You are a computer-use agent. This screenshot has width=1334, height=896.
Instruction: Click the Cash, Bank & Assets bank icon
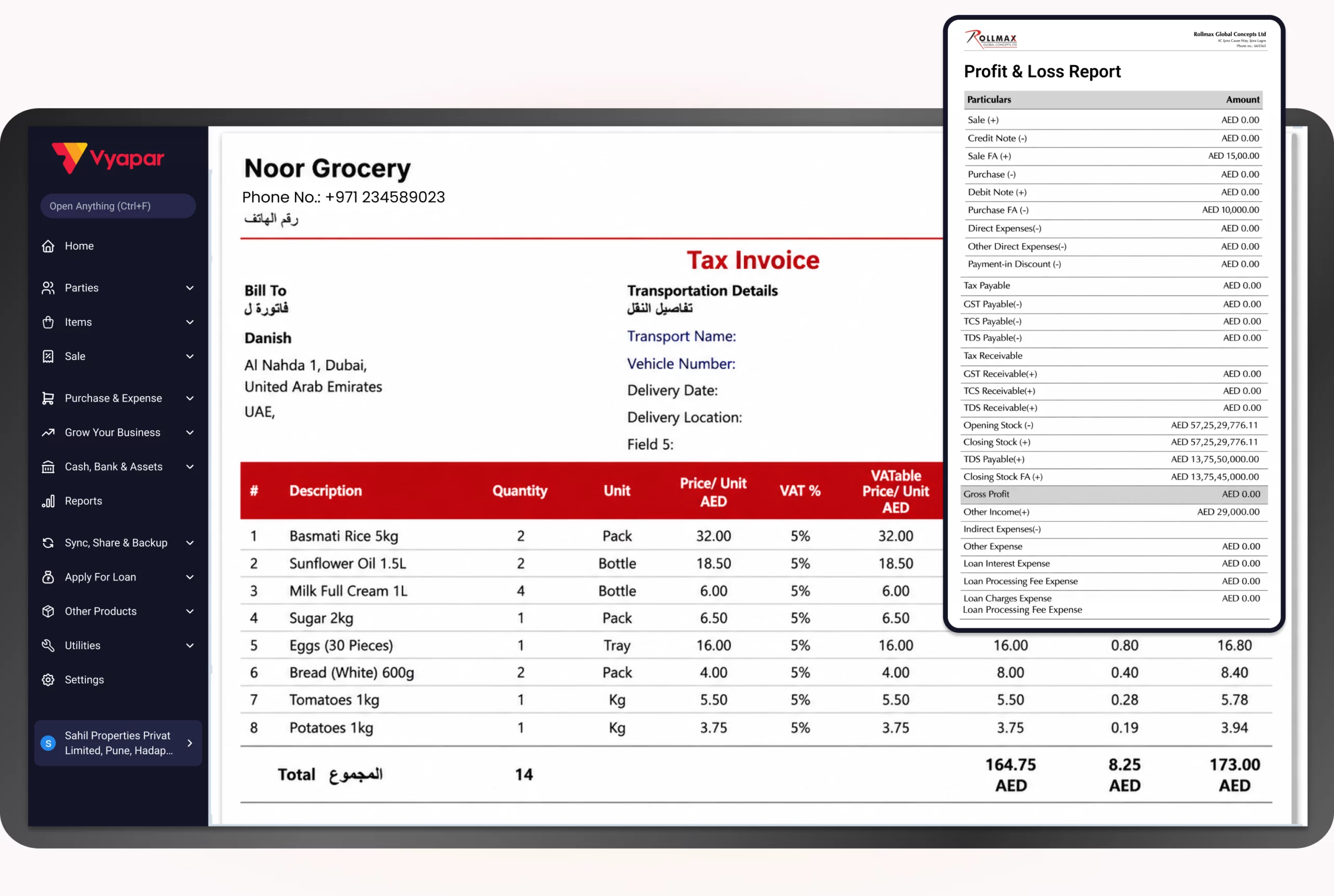click(x=48, y=467)
